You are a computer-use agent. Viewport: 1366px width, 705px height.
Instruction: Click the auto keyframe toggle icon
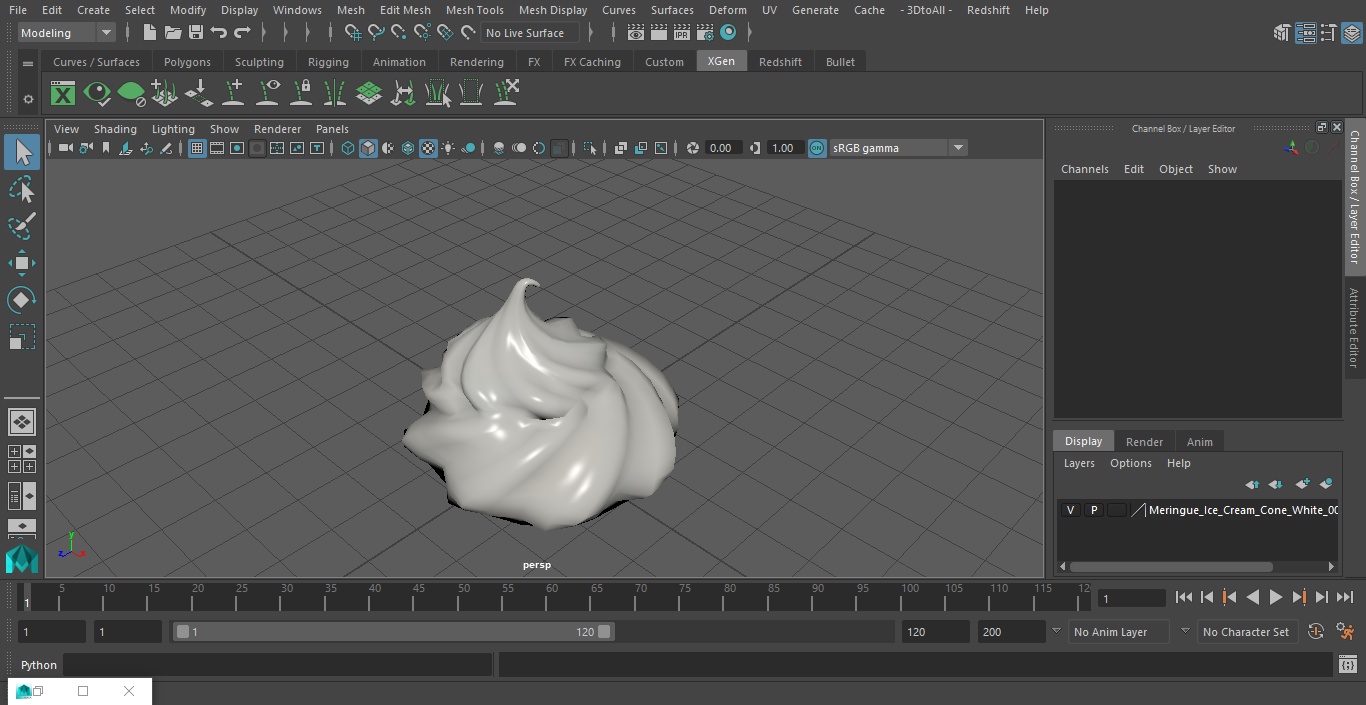[1316, 632]
